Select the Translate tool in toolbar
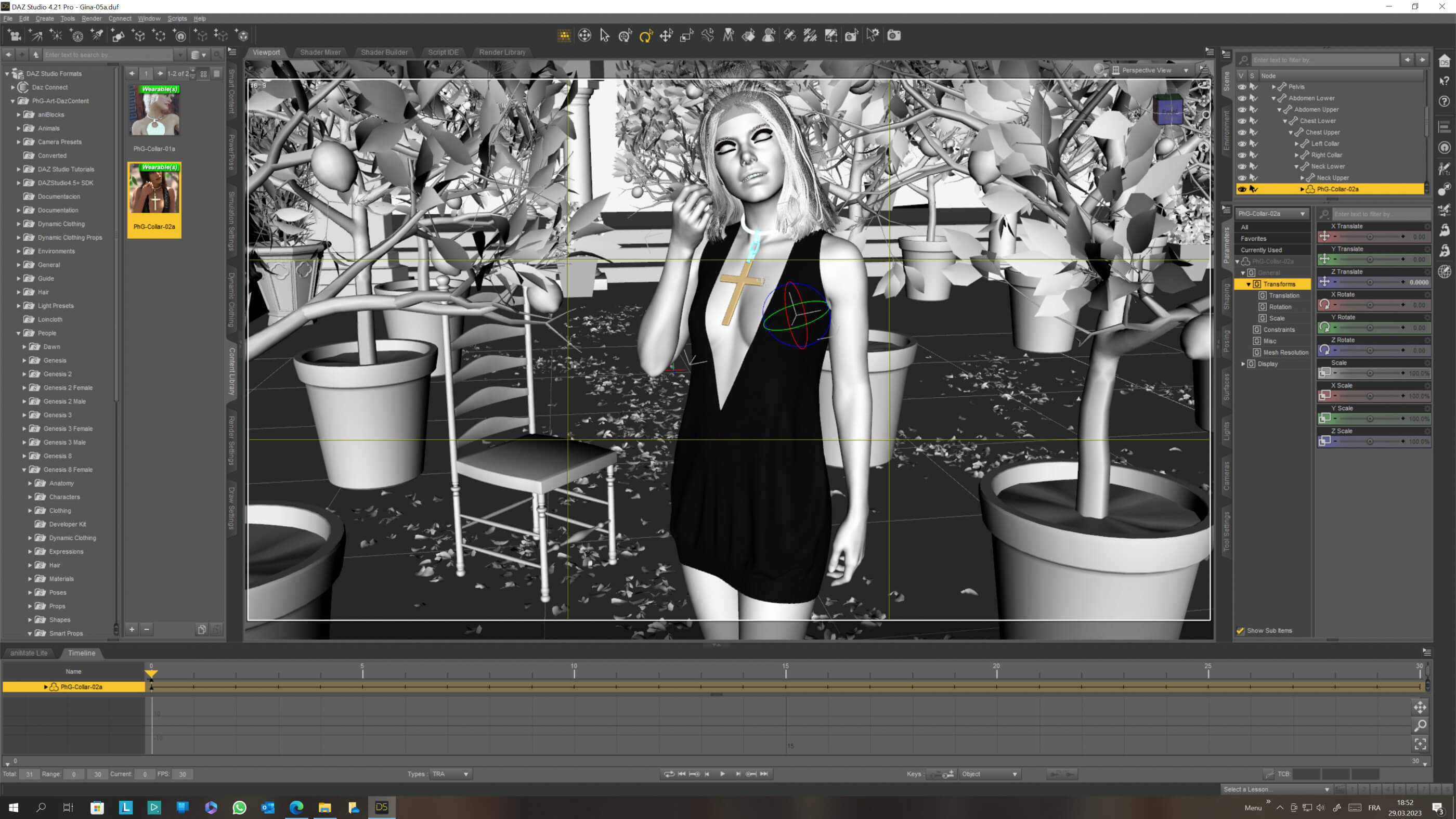1456x819 pixels. [x=666, y=36]
